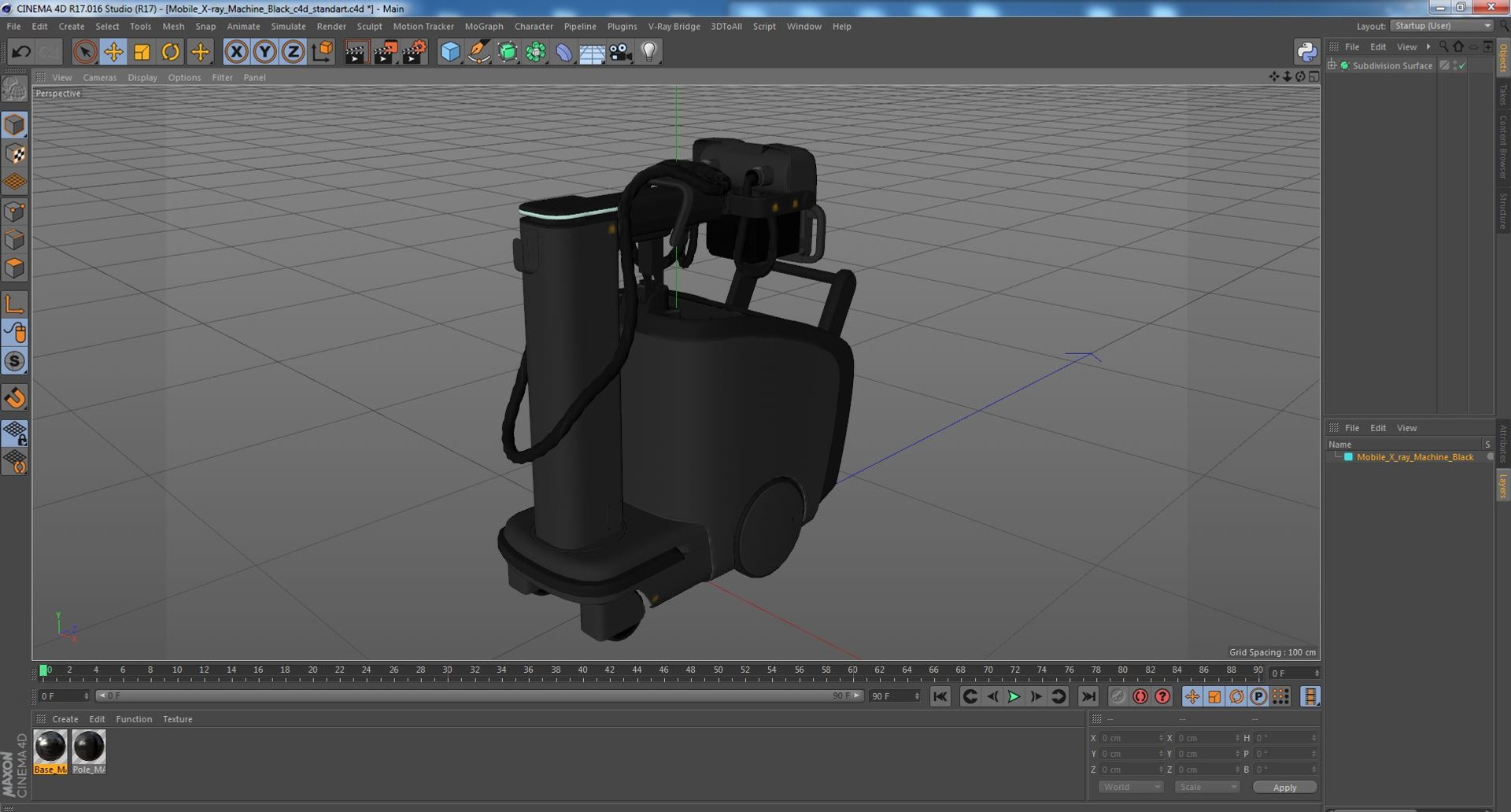This screenshot has height=812, width=1511.
Task: Switch to Polygons mode
Action: click(14, 268)
